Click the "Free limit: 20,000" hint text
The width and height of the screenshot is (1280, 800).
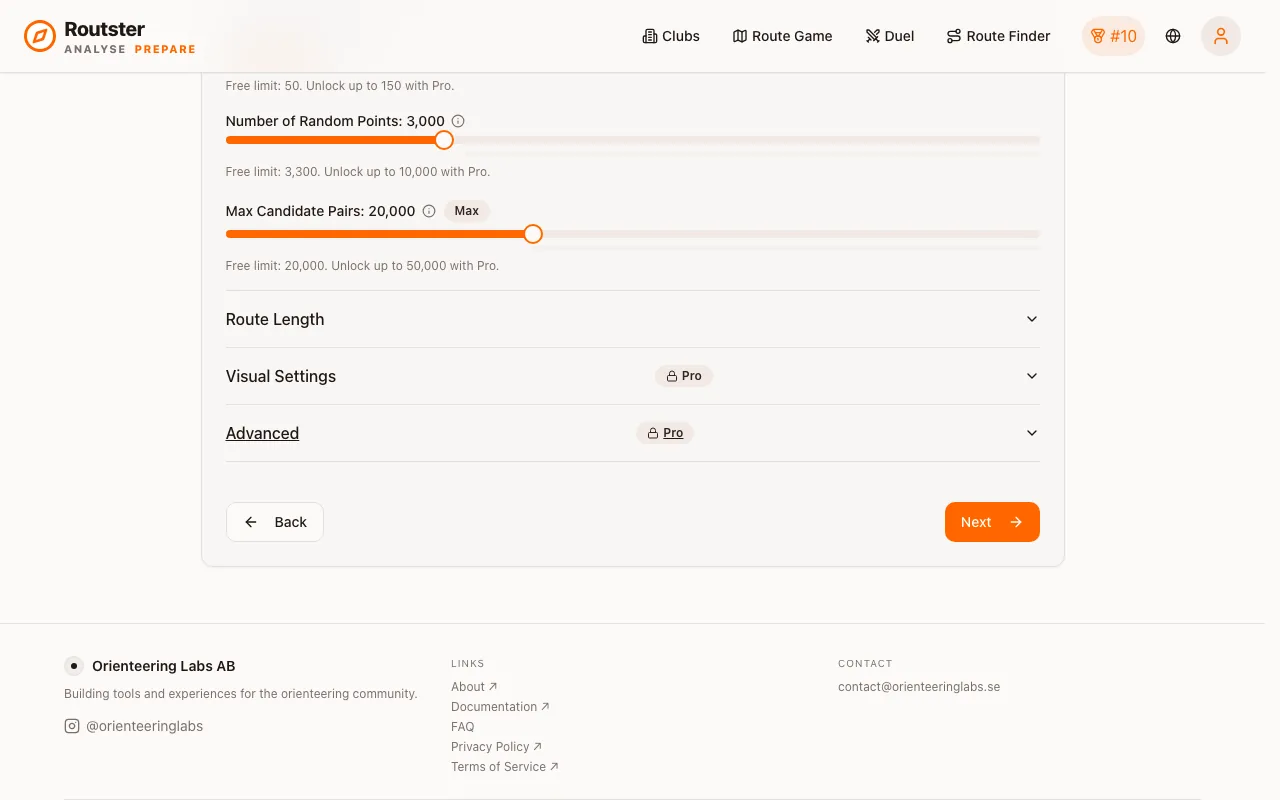(362, 266)
